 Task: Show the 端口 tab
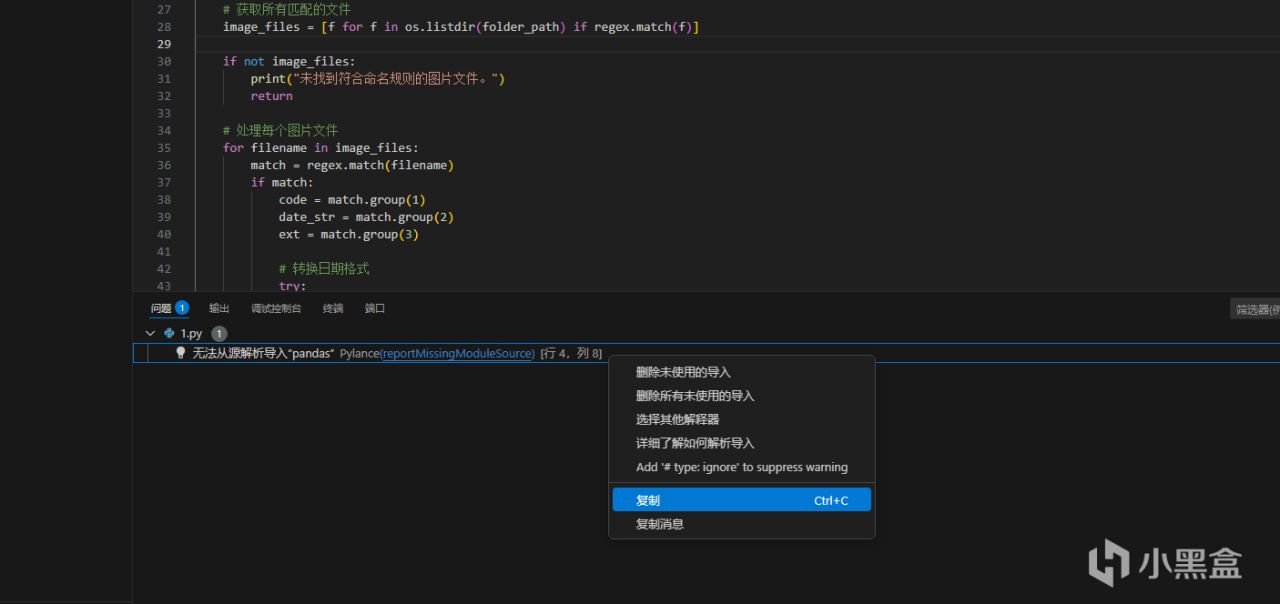[x=375, y=308]
